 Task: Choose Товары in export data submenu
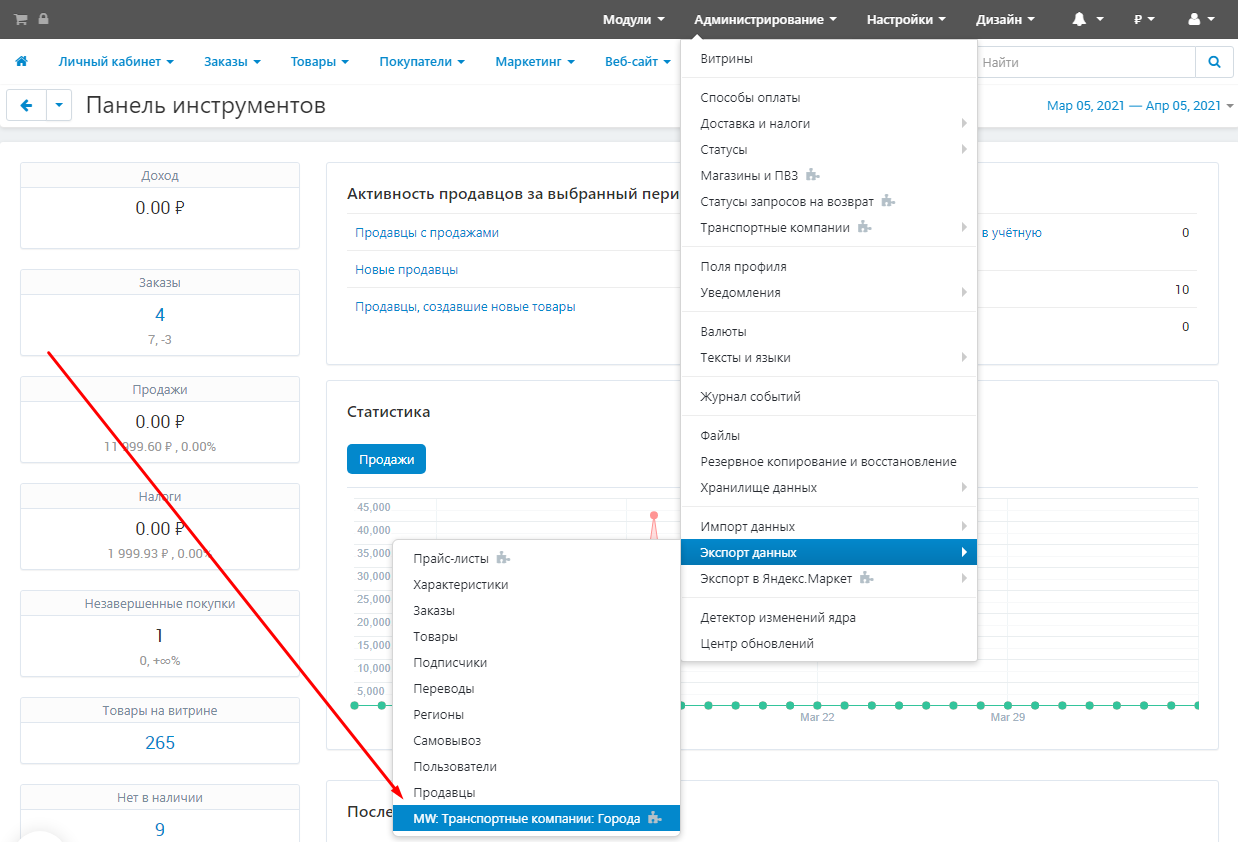click(436, 637)
